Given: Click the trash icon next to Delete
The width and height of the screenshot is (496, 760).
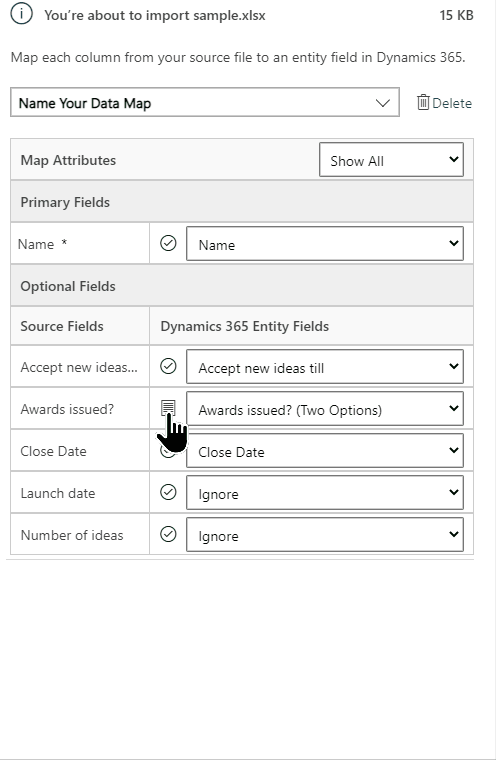Looking at the screenshot, I should [x=423, y=102].
